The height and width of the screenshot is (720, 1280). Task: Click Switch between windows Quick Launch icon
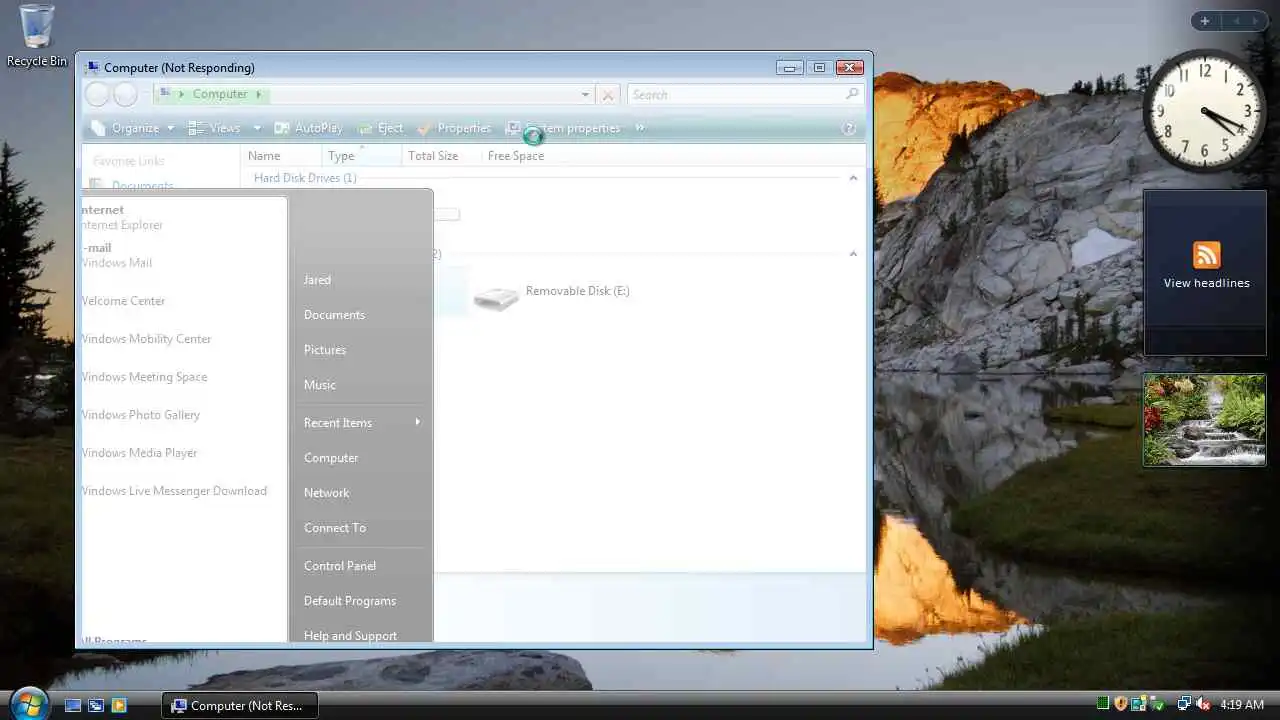96,705
